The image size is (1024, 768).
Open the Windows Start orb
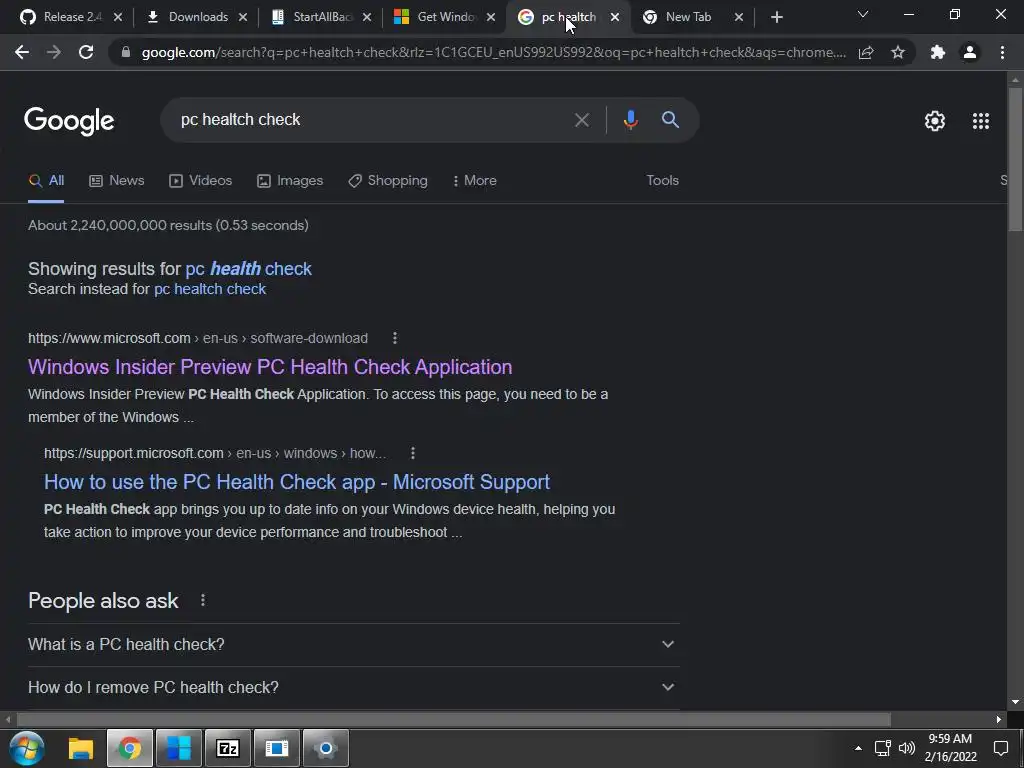(27, 748)
